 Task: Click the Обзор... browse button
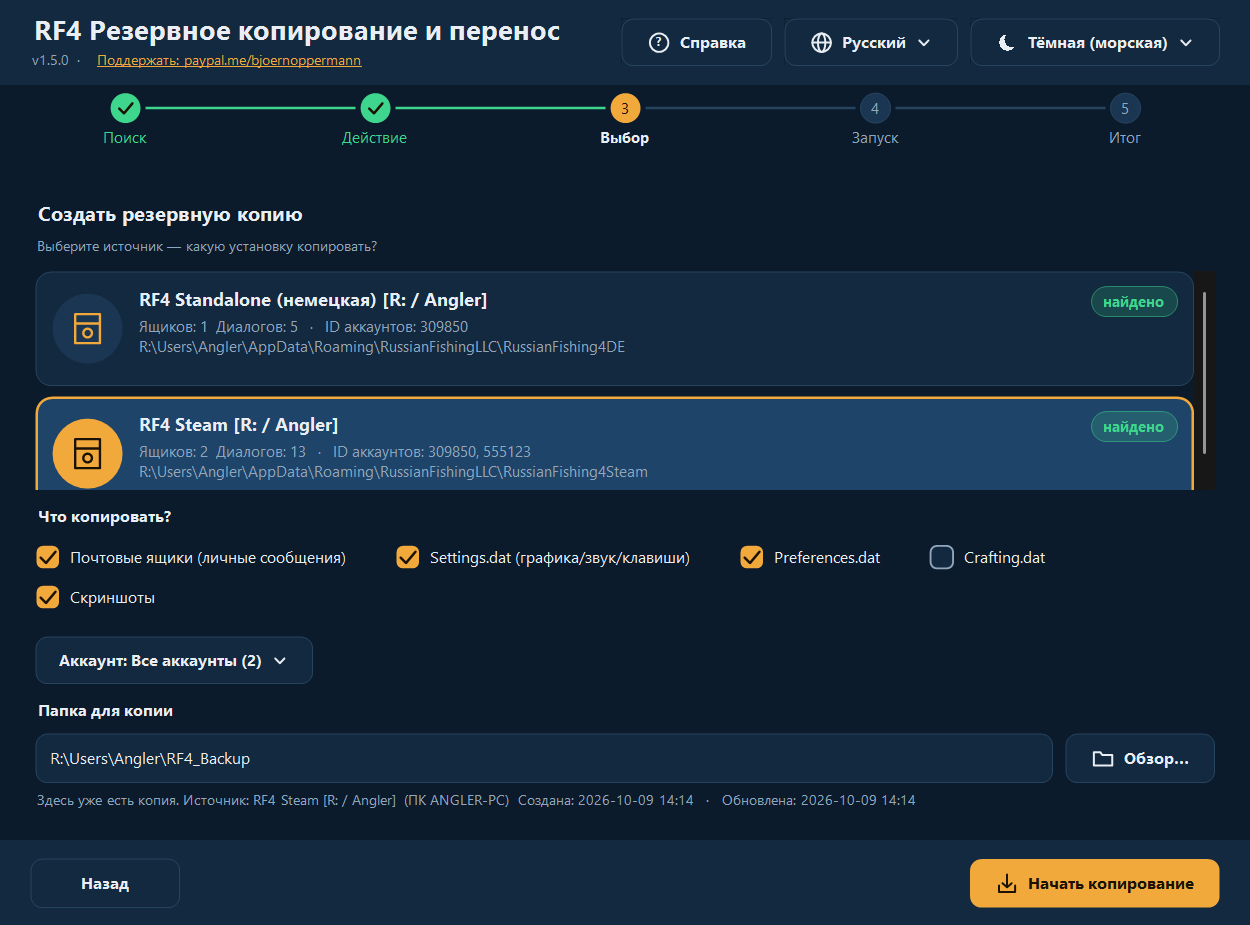[1140, 758]
